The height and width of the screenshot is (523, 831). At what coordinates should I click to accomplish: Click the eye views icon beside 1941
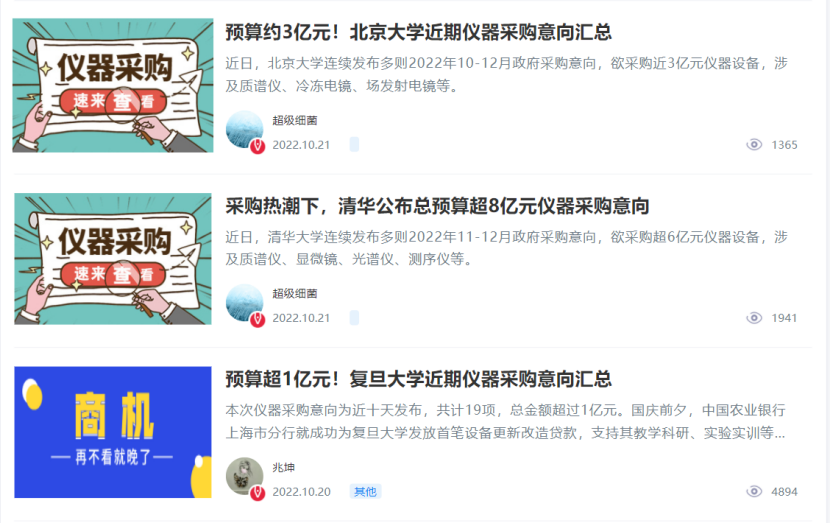(754, 318)
